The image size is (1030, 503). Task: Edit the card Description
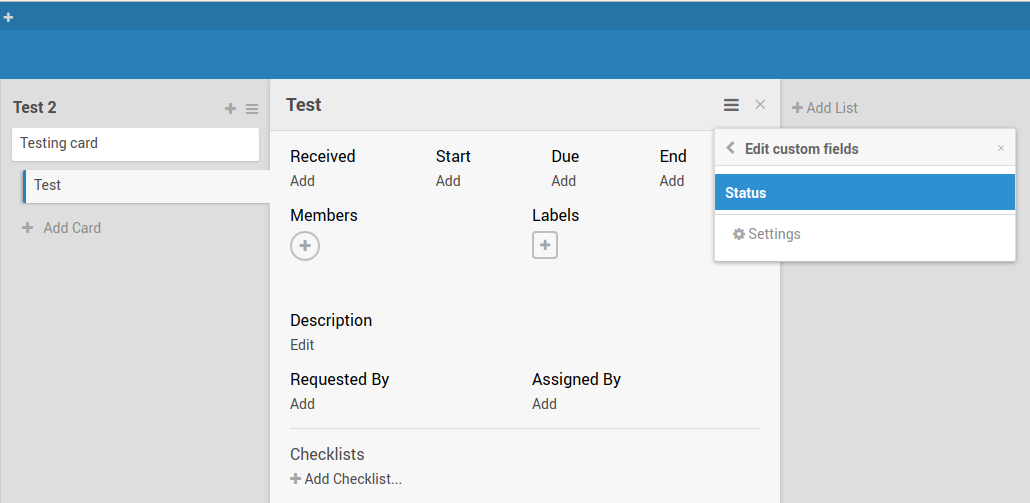tap(302, 345)
